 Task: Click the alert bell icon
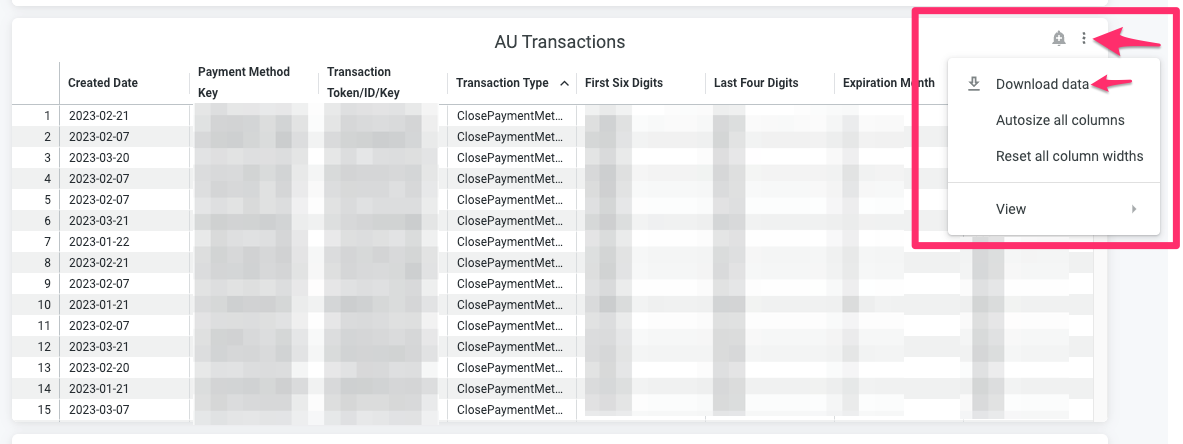point(1059,39)
